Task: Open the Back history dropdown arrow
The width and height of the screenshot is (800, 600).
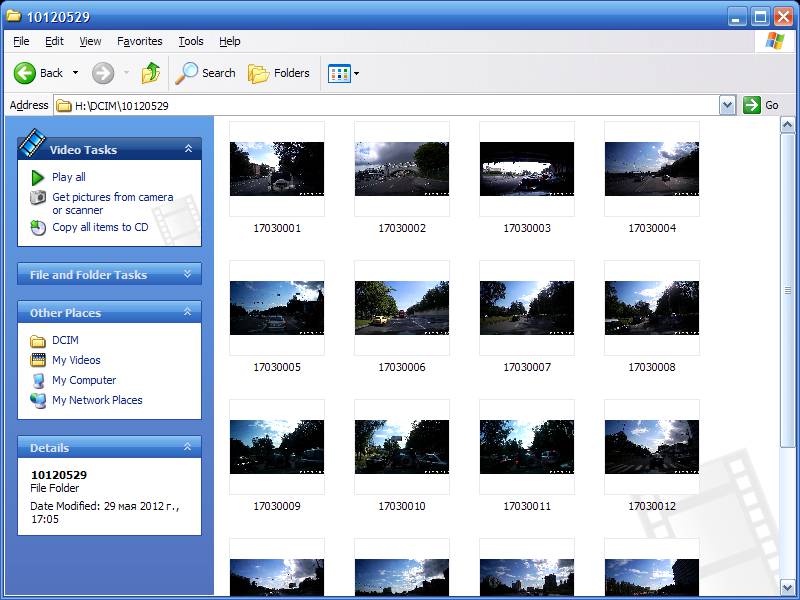Action: pyautogui.click(x=76, y=73)
